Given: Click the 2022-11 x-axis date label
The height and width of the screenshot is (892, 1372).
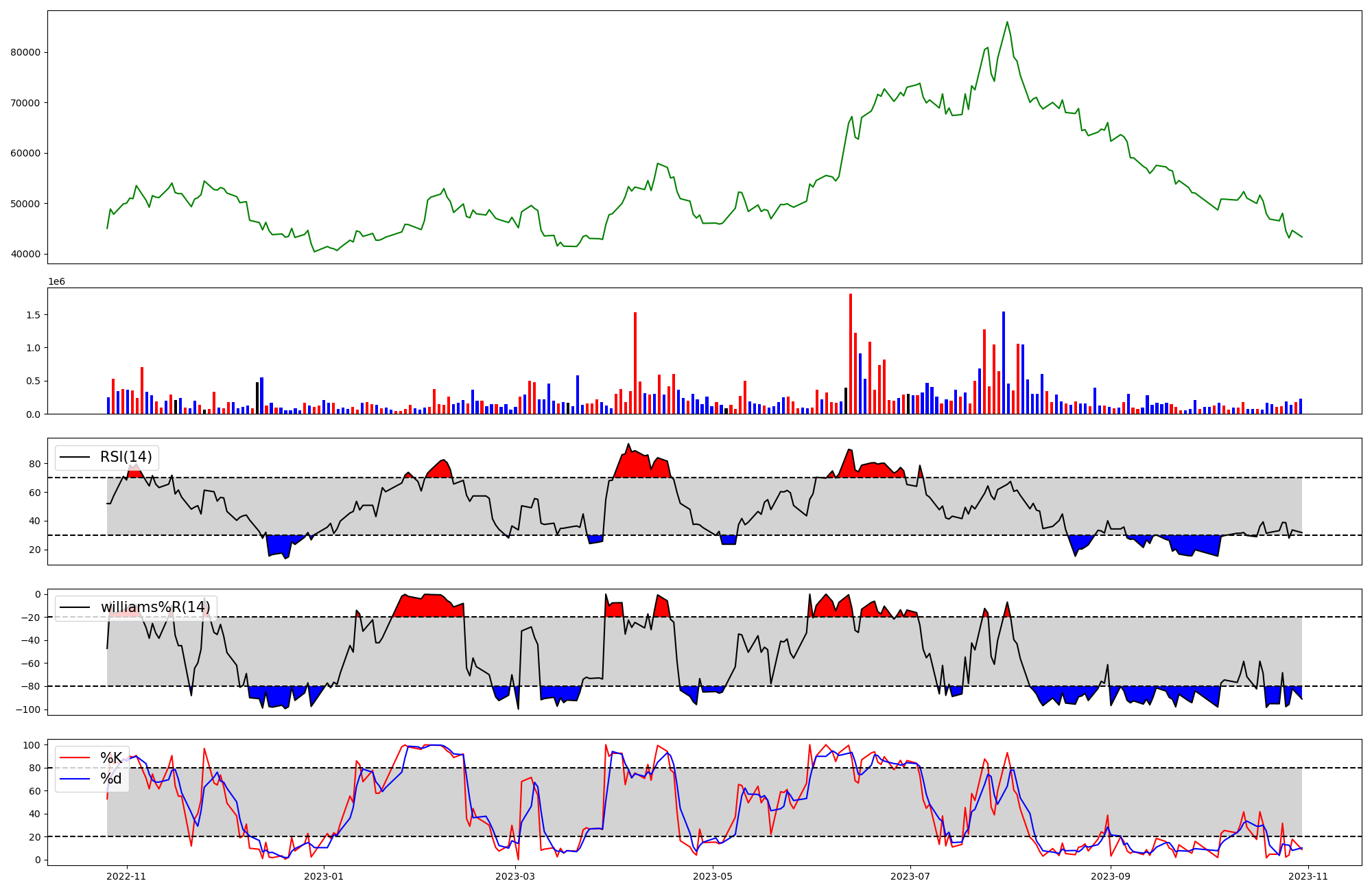Looking at the screenshot, I should [x=126, y=876].
